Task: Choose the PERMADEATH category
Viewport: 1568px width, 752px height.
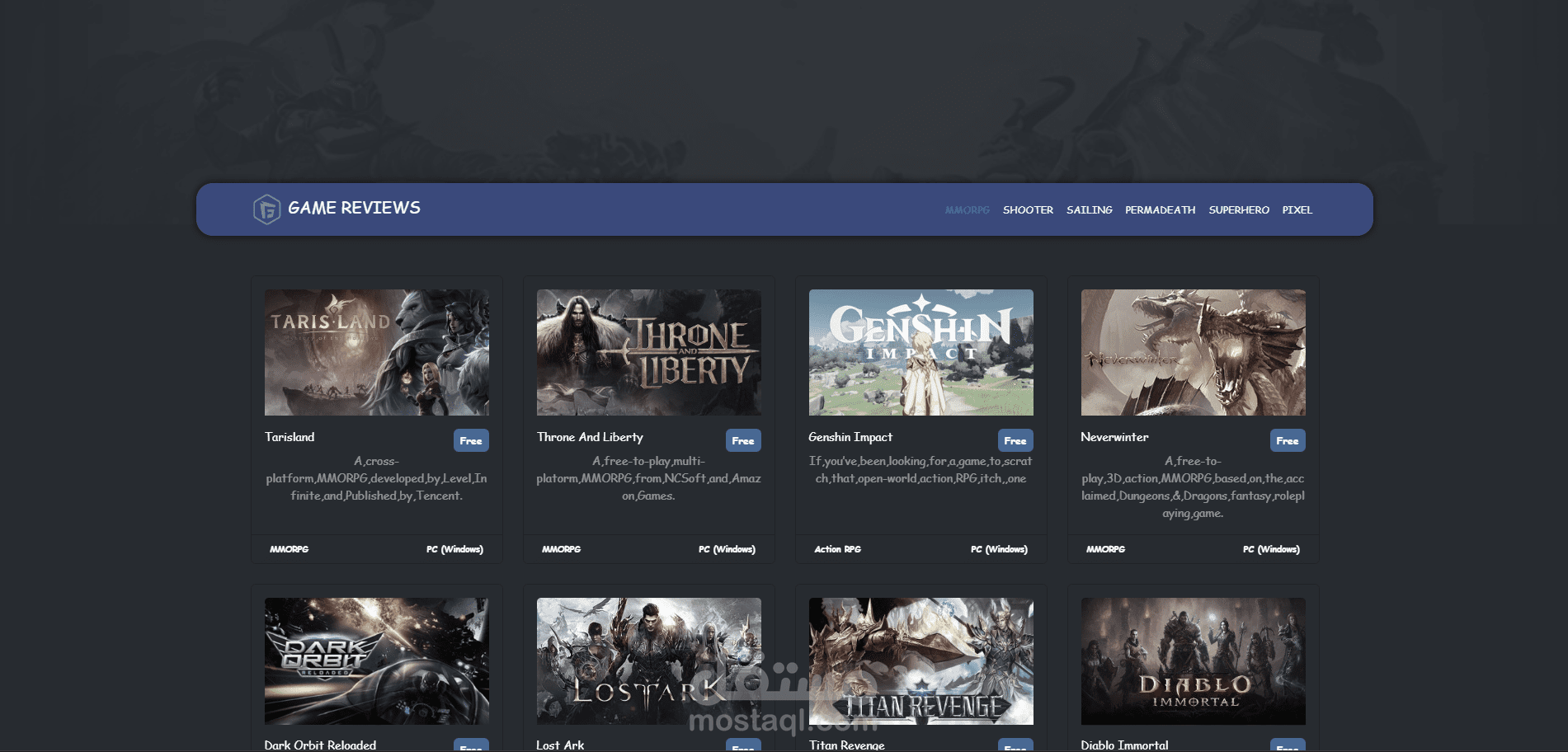Action: [x=1161, y=210]
